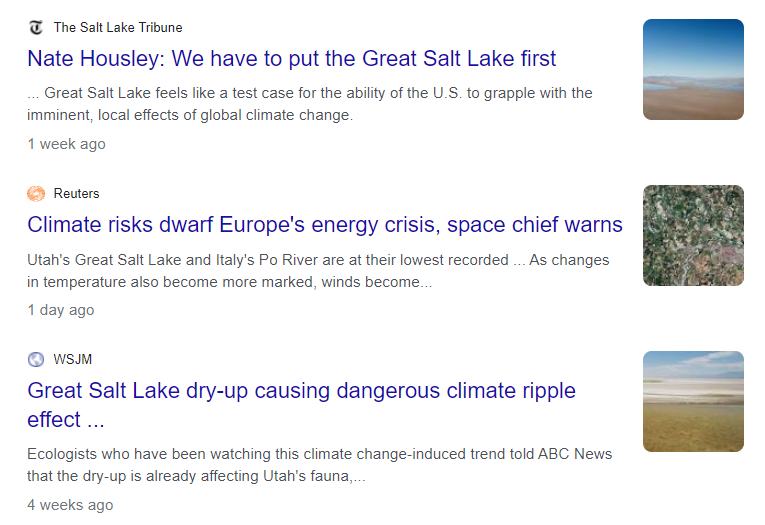Click the '1 day ago' timestamp
The width and height of the screenshot is (765, 525).
(x=61, y=310)
